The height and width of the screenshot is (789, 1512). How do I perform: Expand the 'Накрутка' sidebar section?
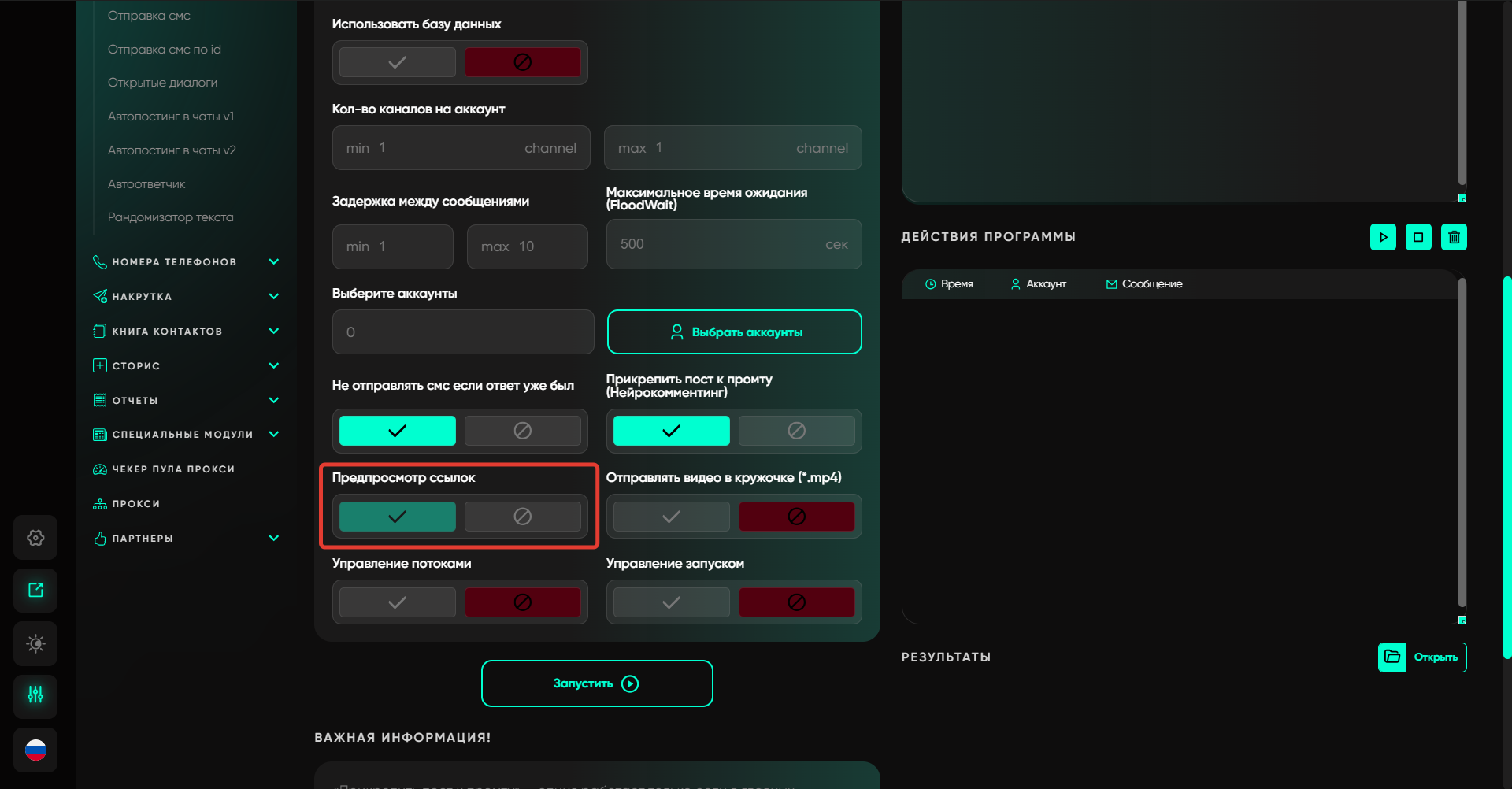pyautogui.click(x=273, y=297)
